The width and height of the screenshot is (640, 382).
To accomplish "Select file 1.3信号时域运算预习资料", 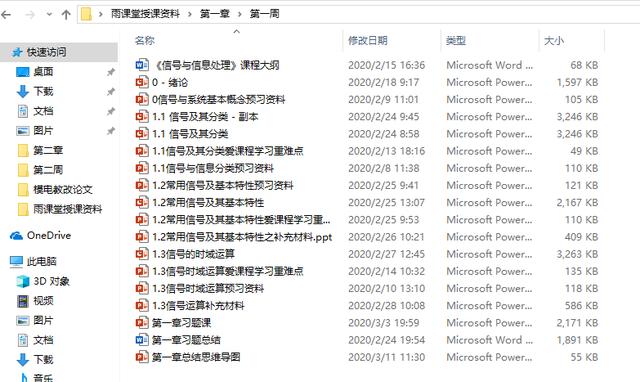I will 208,289.
